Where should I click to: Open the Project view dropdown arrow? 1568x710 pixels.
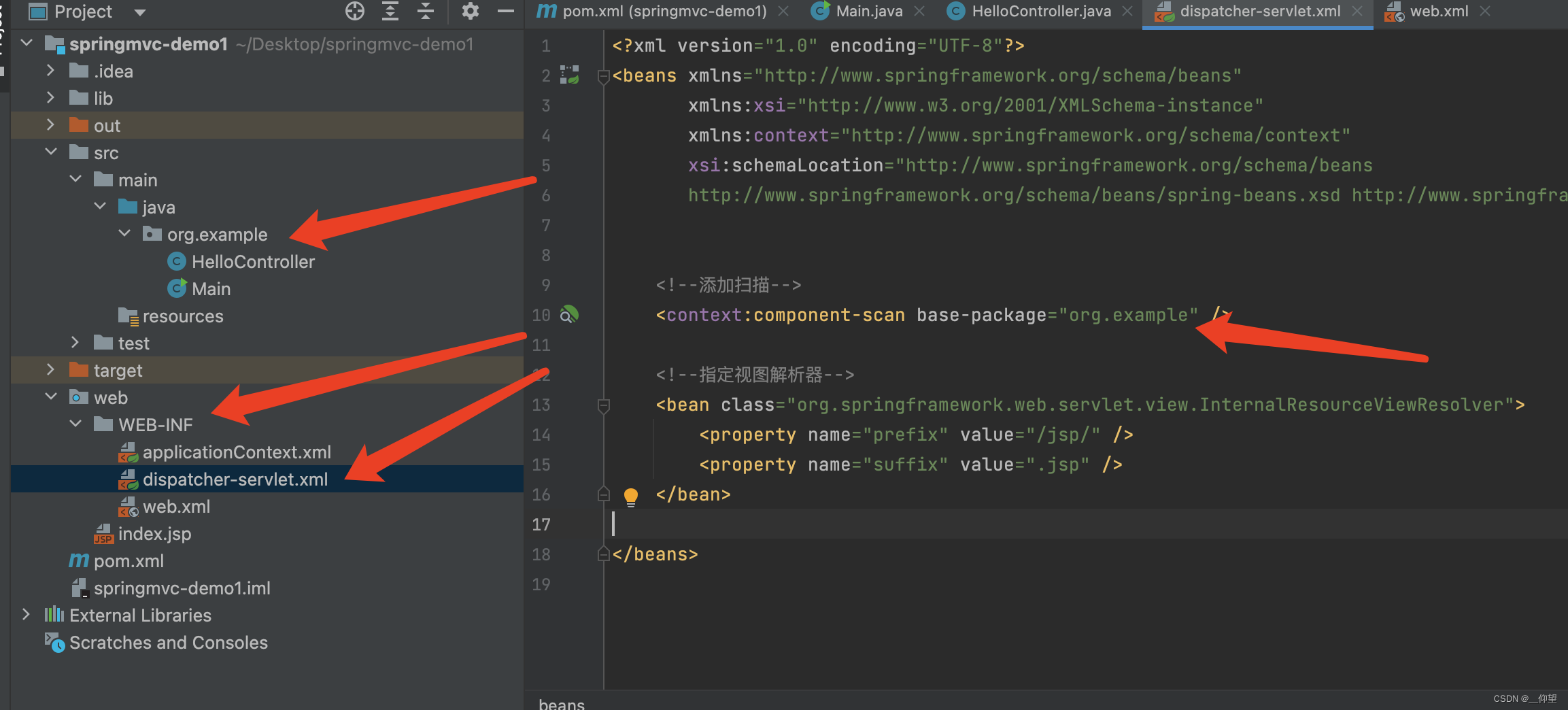[x=140, y=12]
